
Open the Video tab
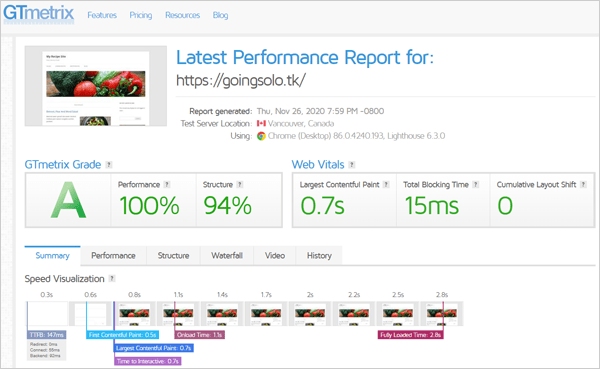tap(275, 256)
